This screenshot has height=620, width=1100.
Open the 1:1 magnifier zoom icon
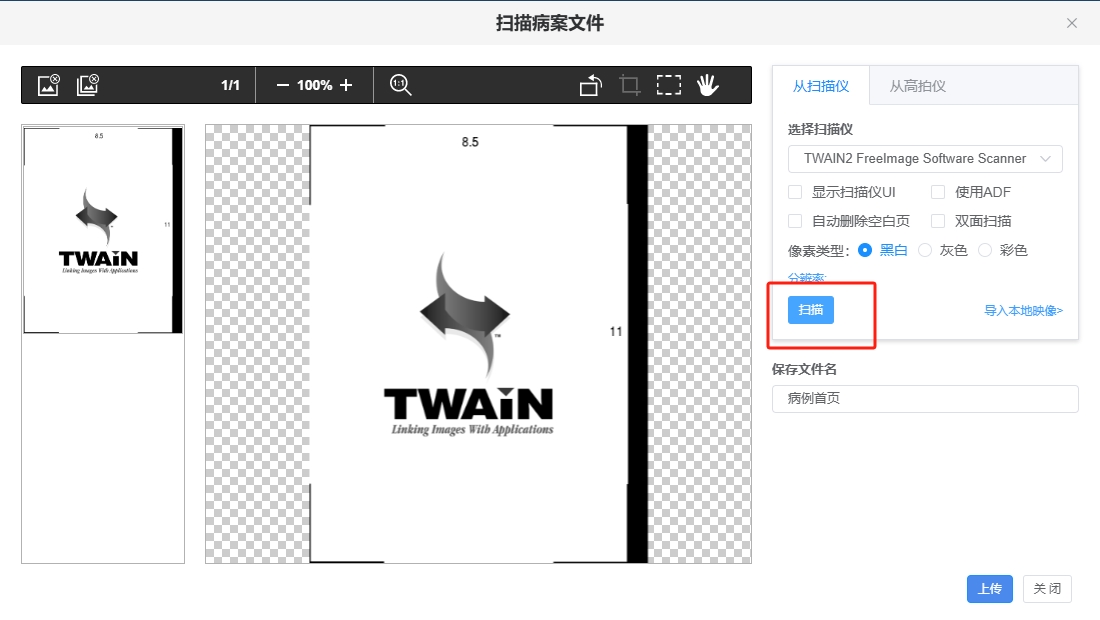tap(400, 84)
